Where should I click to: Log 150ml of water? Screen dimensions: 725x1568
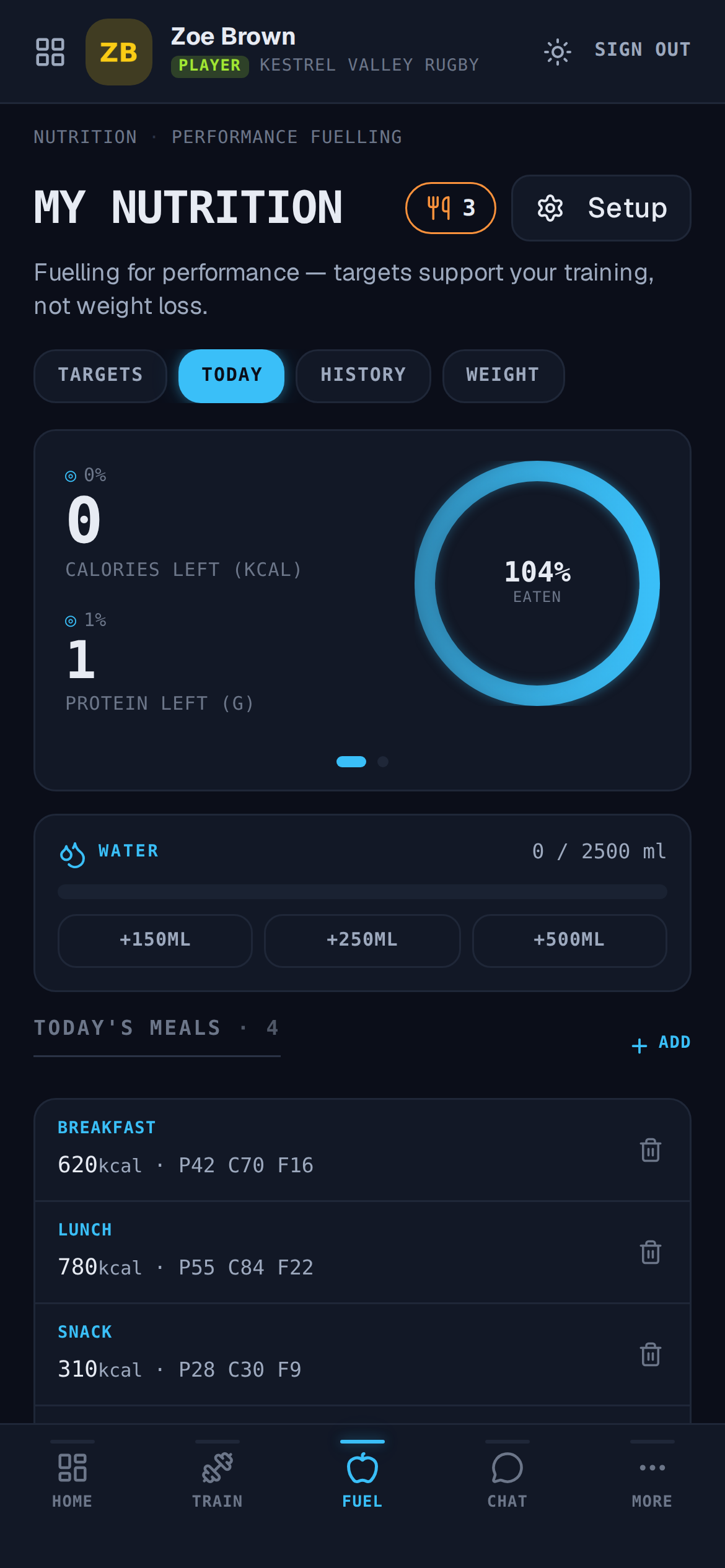pos(155,940)
